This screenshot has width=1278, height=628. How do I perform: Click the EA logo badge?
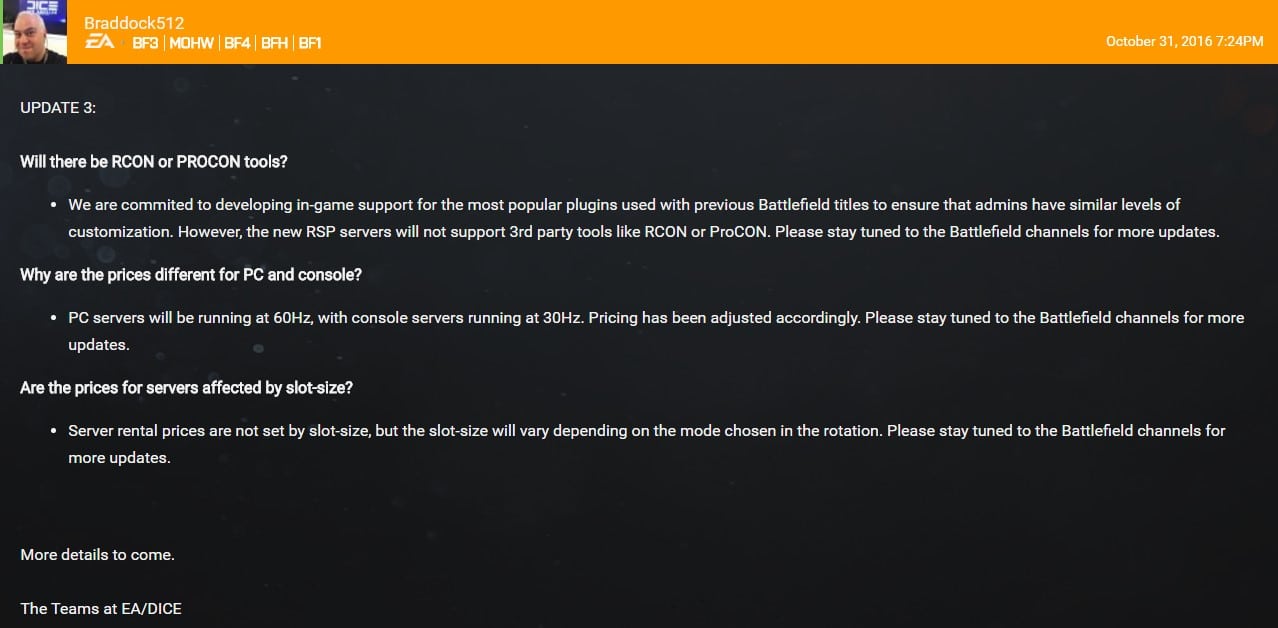click(x=99, y=43)
